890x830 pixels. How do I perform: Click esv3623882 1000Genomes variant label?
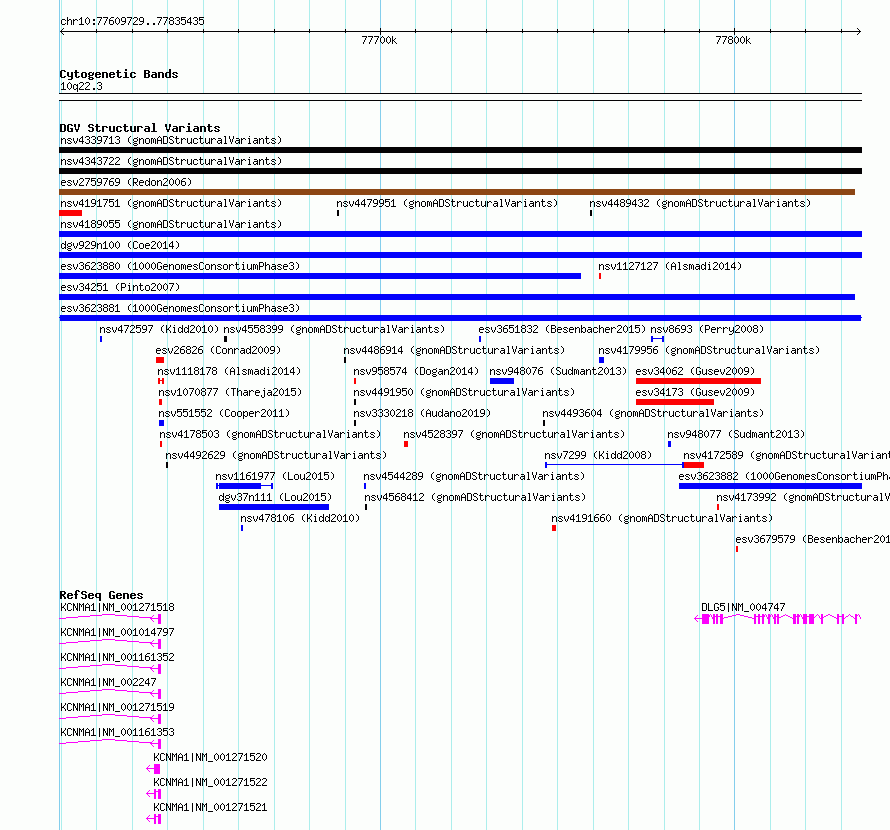point(784,476)
